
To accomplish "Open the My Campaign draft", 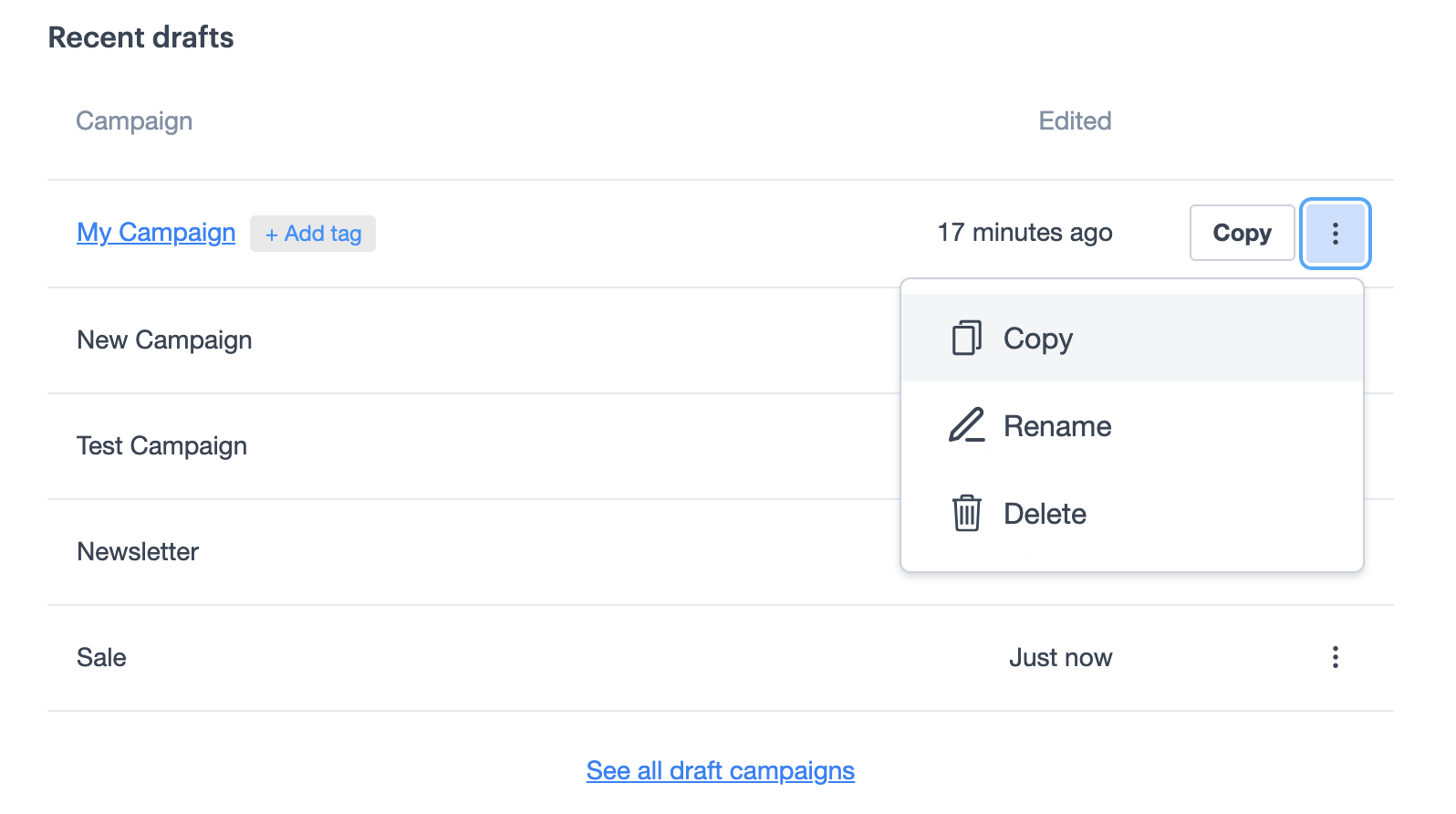I will click(156, 233).
